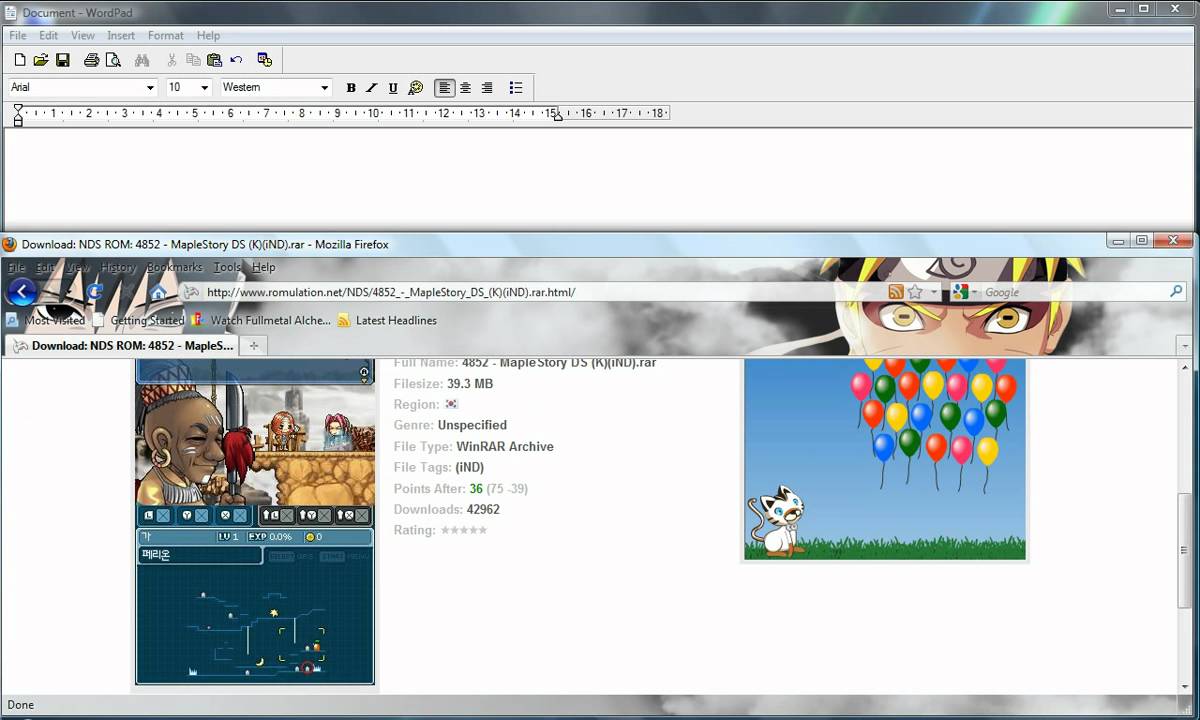1200x720 pixels.
Task: Toggle Italic formatting in WordPad
Action: click(372, 88)
